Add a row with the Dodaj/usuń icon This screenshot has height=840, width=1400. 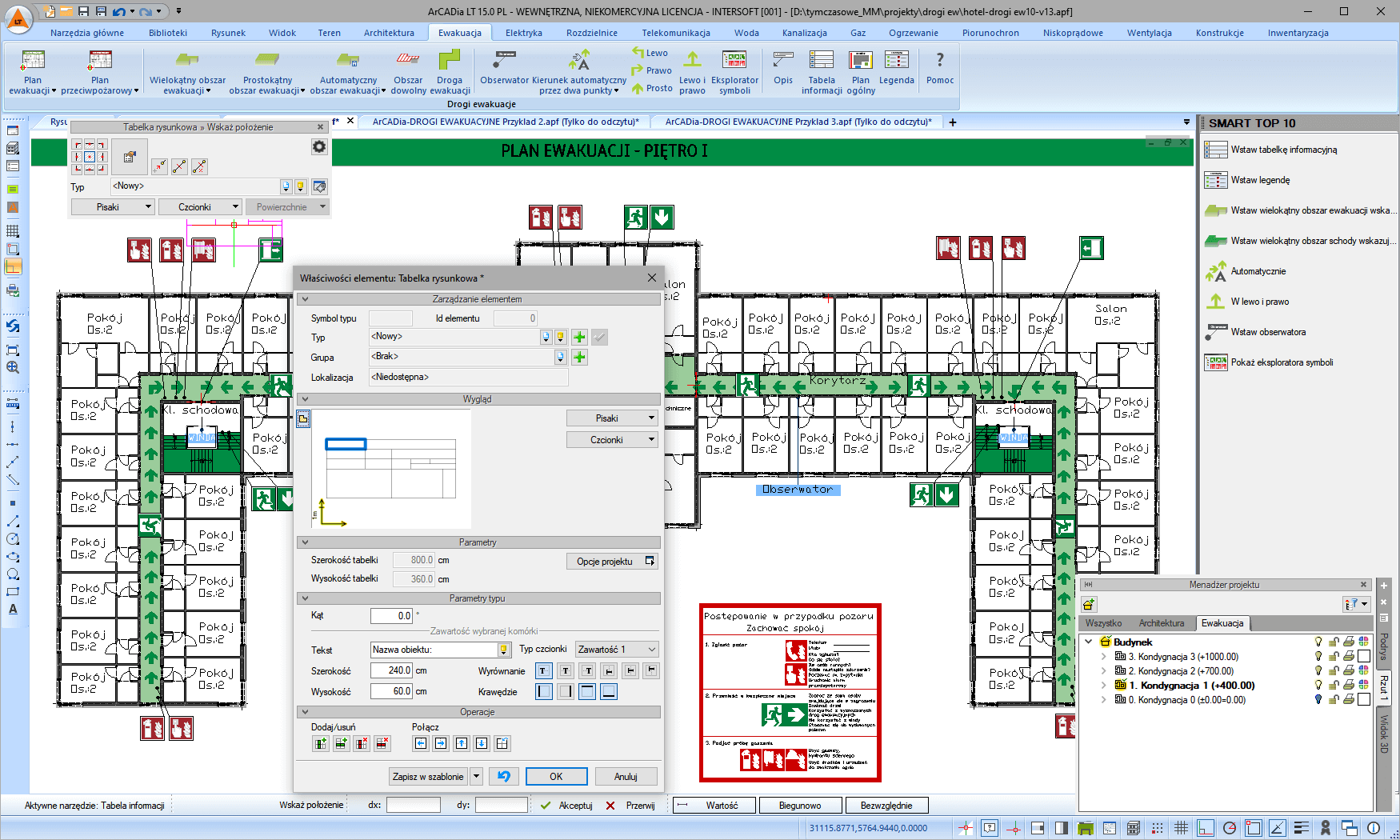(x=342, y=743)
